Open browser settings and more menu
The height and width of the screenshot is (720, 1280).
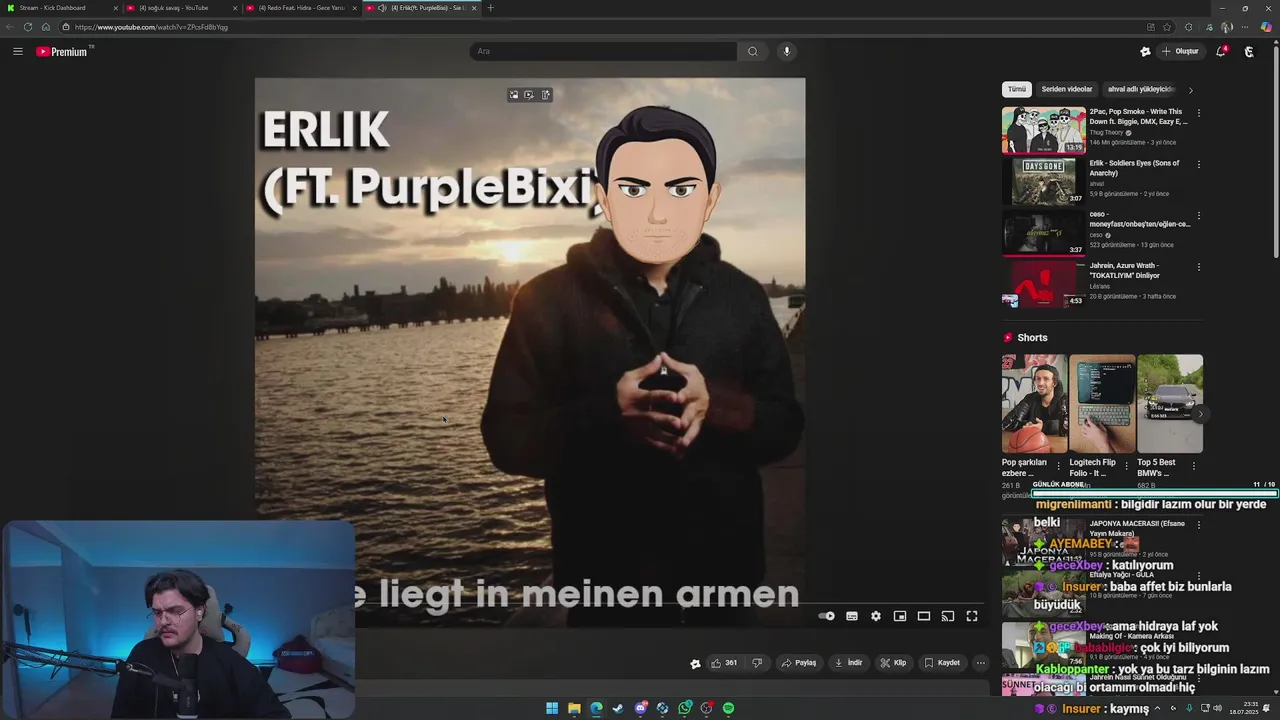pos(1246,27)
